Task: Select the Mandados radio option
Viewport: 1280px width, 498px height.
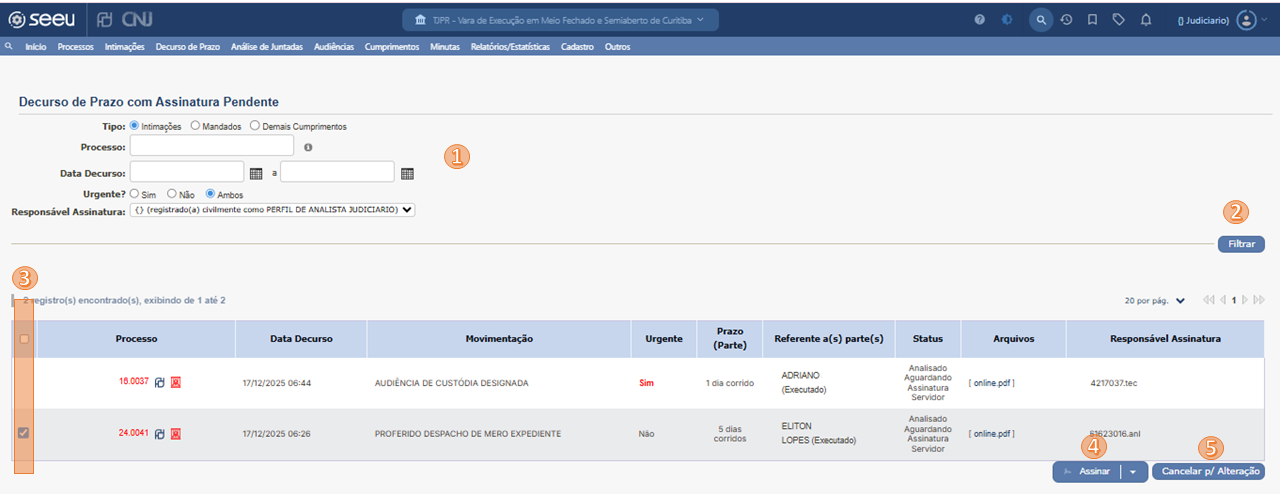Action: (x=195, y=126)
